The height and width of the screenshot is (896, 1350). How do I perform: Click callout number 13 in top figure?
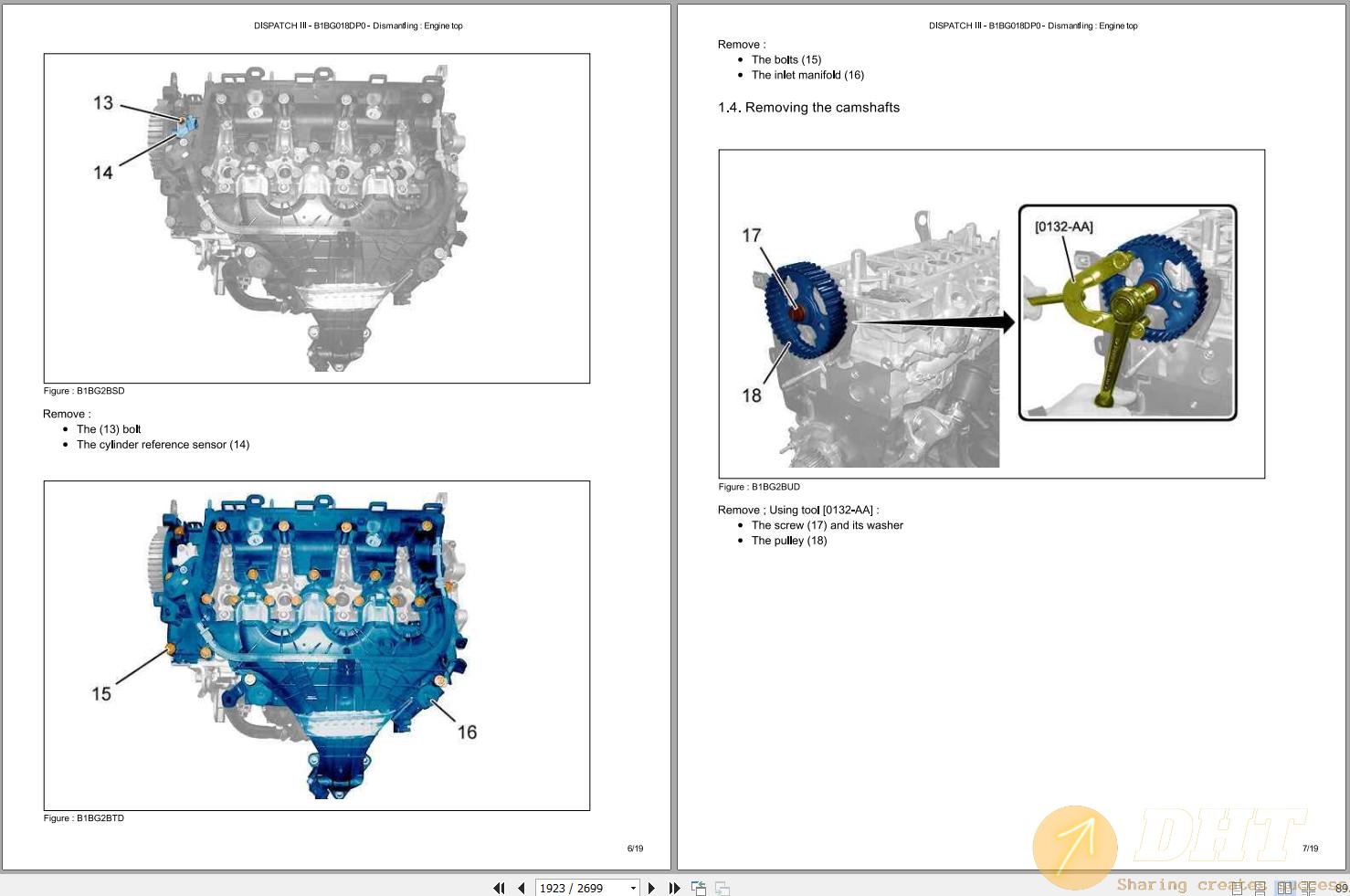tap(103, 103)
